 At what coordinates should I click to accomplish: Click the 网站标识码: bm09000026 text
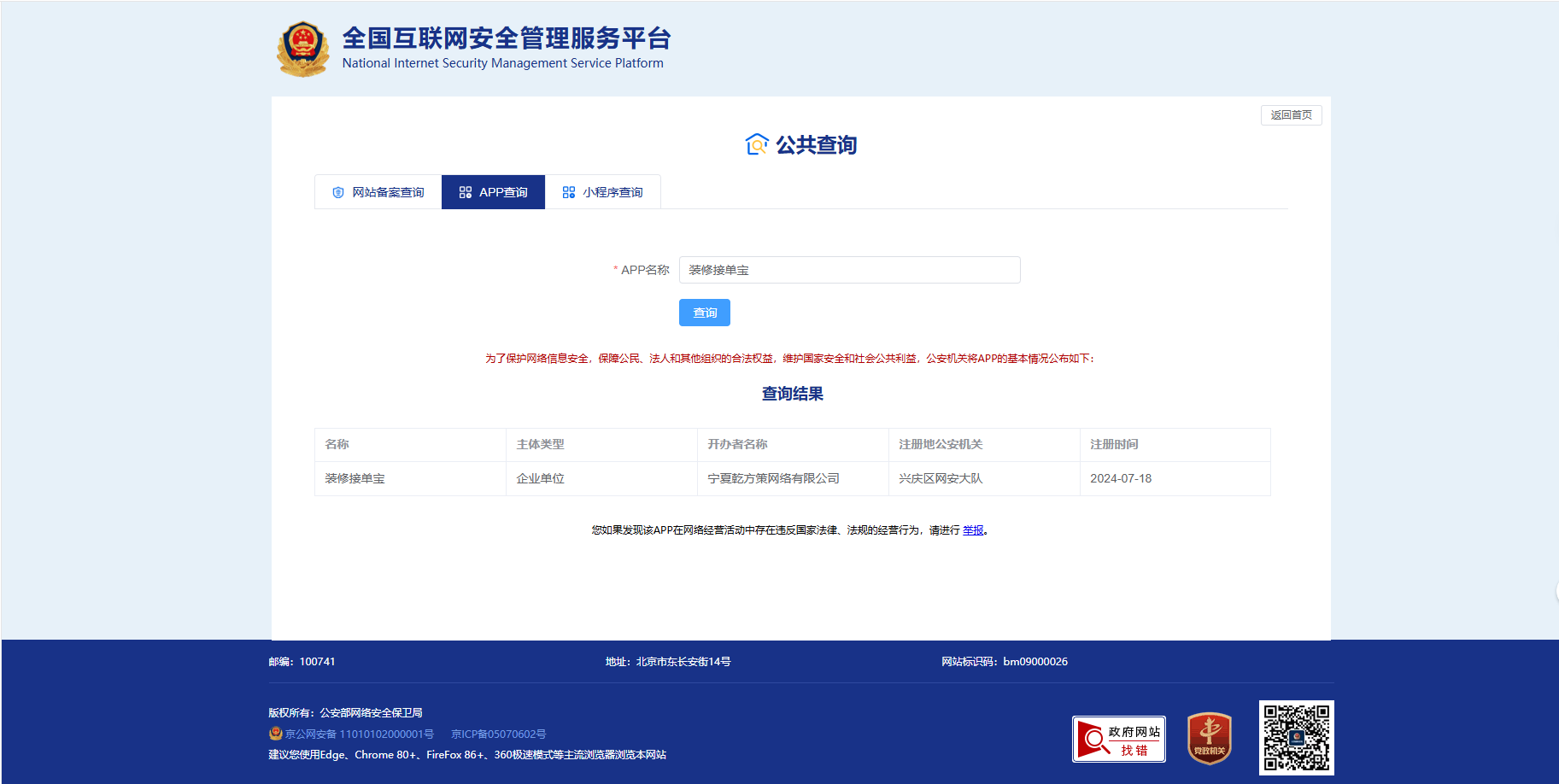pyautogui.click(x=1005, y=662)
